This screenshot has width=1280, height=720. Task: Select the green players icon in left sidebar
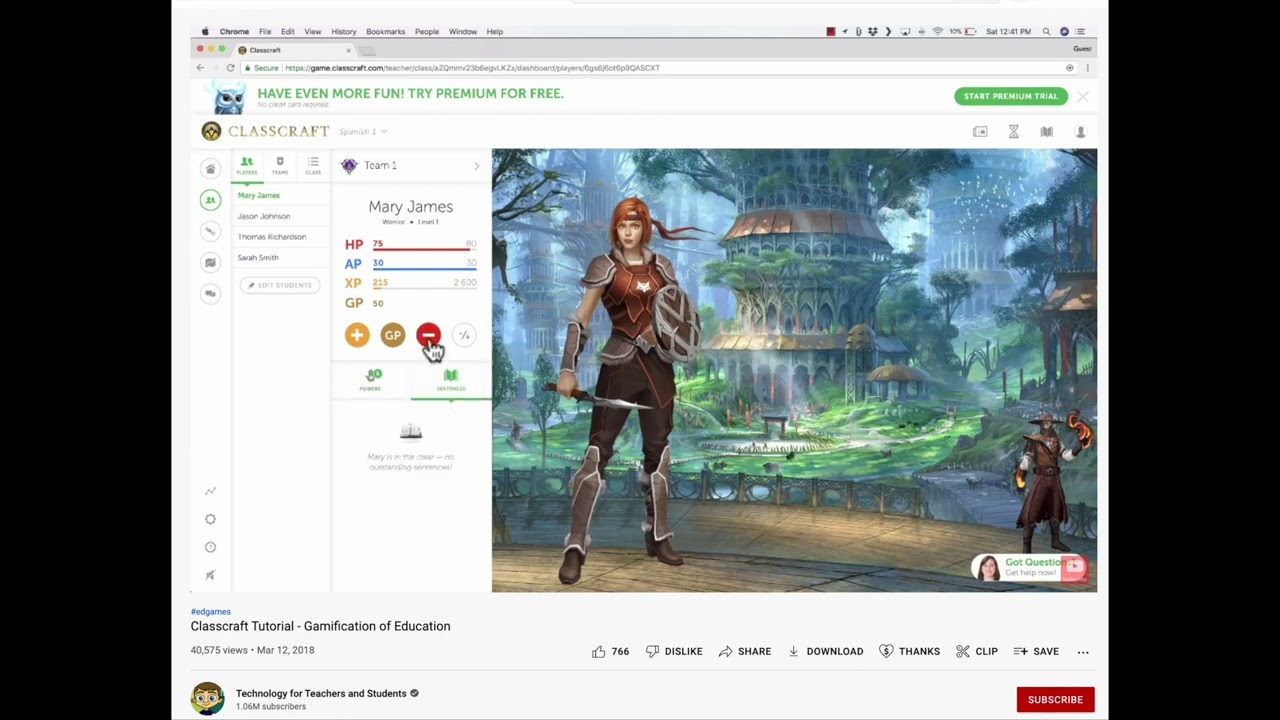[210, 200]
